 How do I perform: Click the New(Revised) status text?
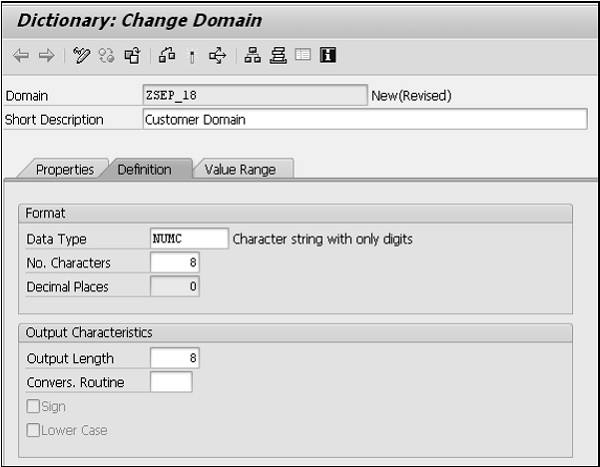click(x=411, y=96)
